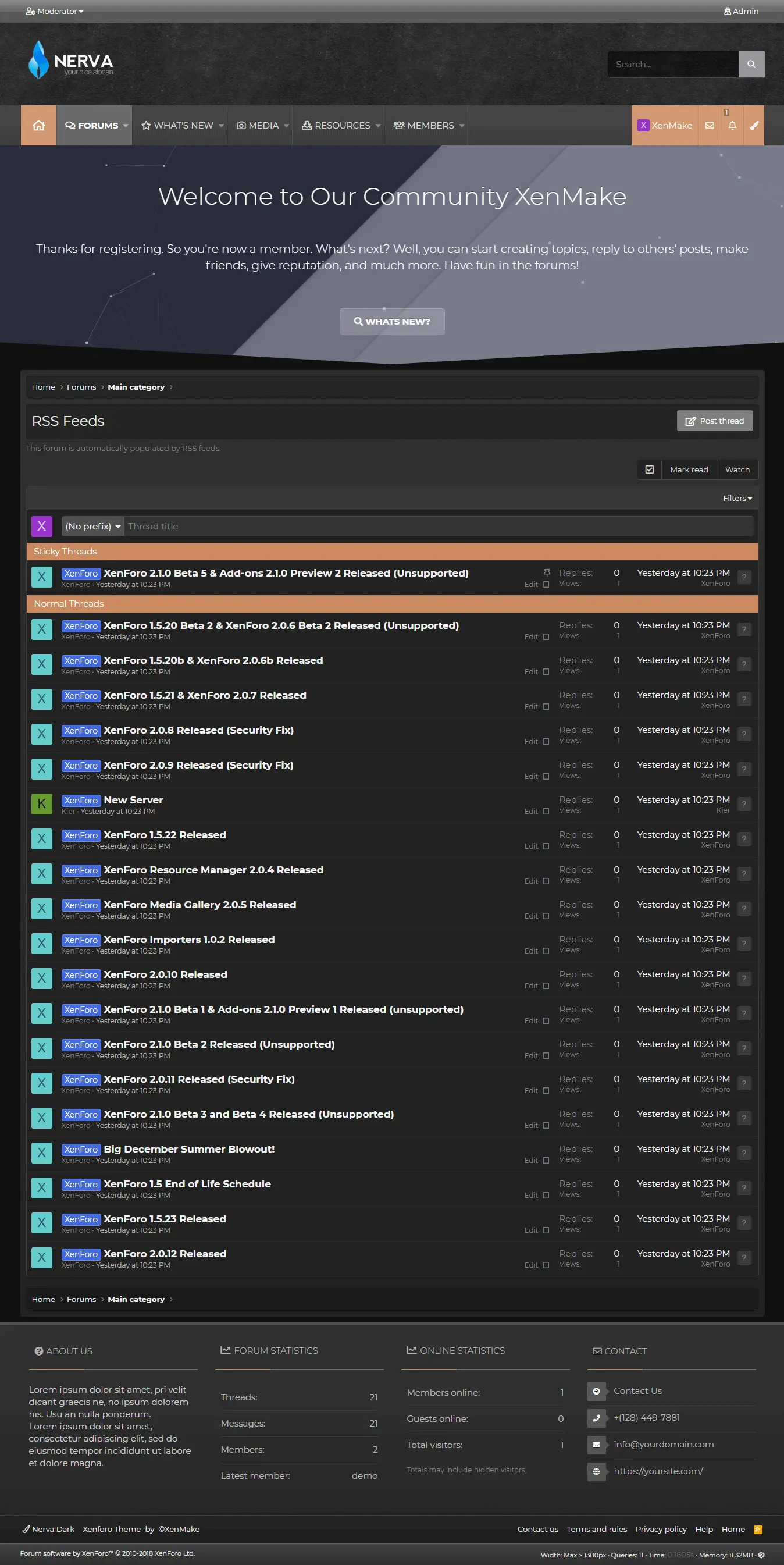Click the WHATS NEW? banner button
The height and width of the screenshot is (1565, 784).
pyautogui.click(x=391, y=321)
